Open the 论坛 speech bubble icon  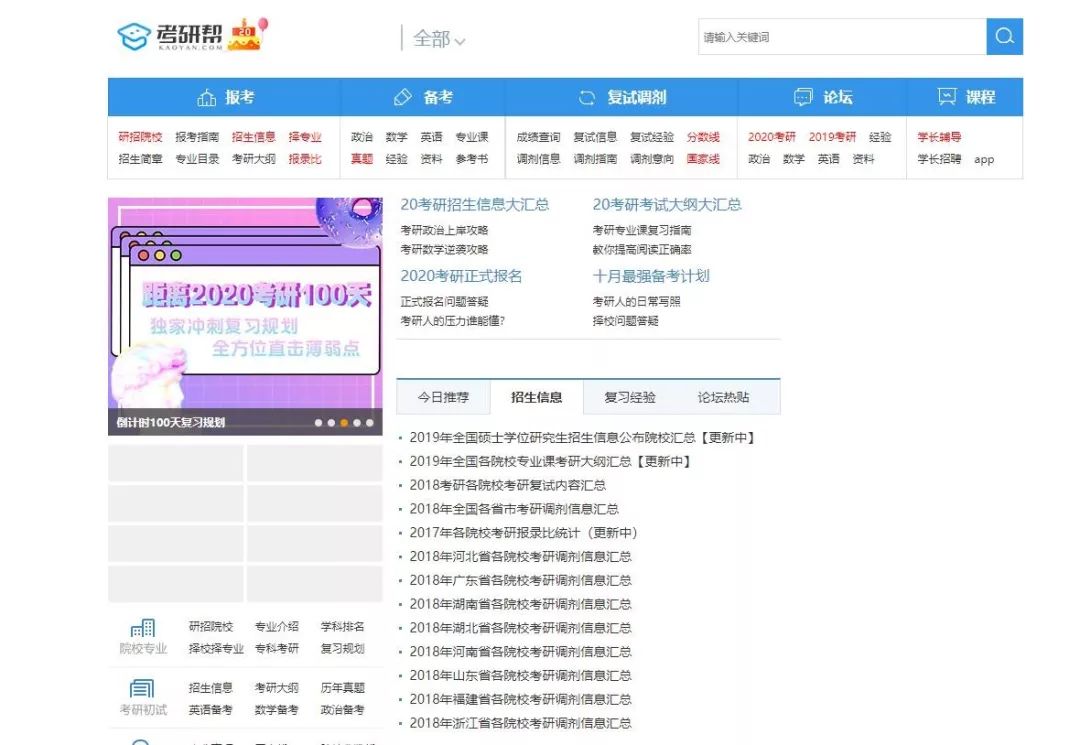point(803,96)
